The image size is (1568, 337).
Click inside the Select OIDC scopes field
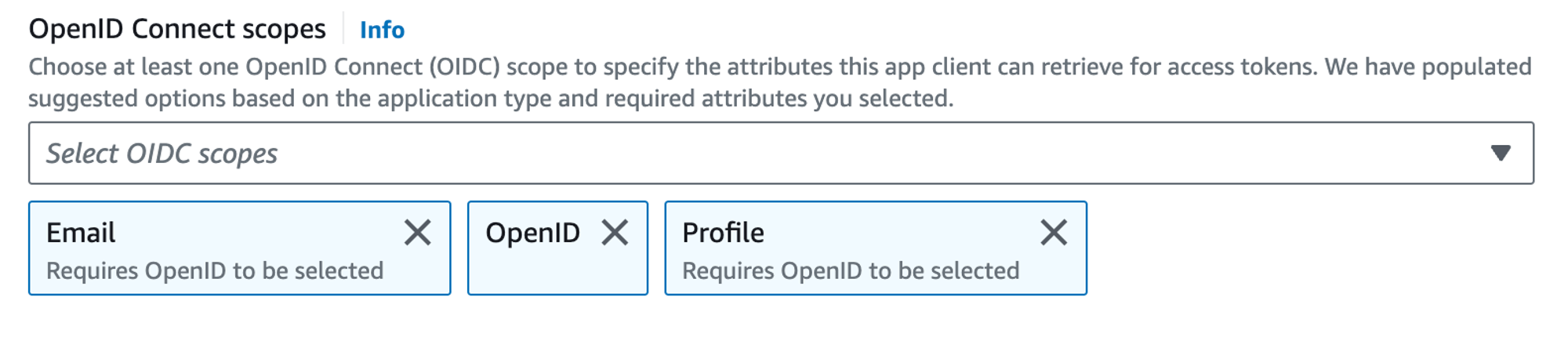[781, 153]
